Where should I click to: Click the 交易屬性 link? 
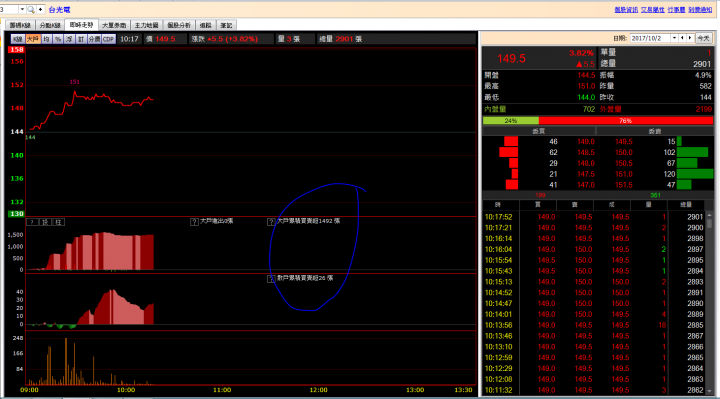click(x=652, y=10)
